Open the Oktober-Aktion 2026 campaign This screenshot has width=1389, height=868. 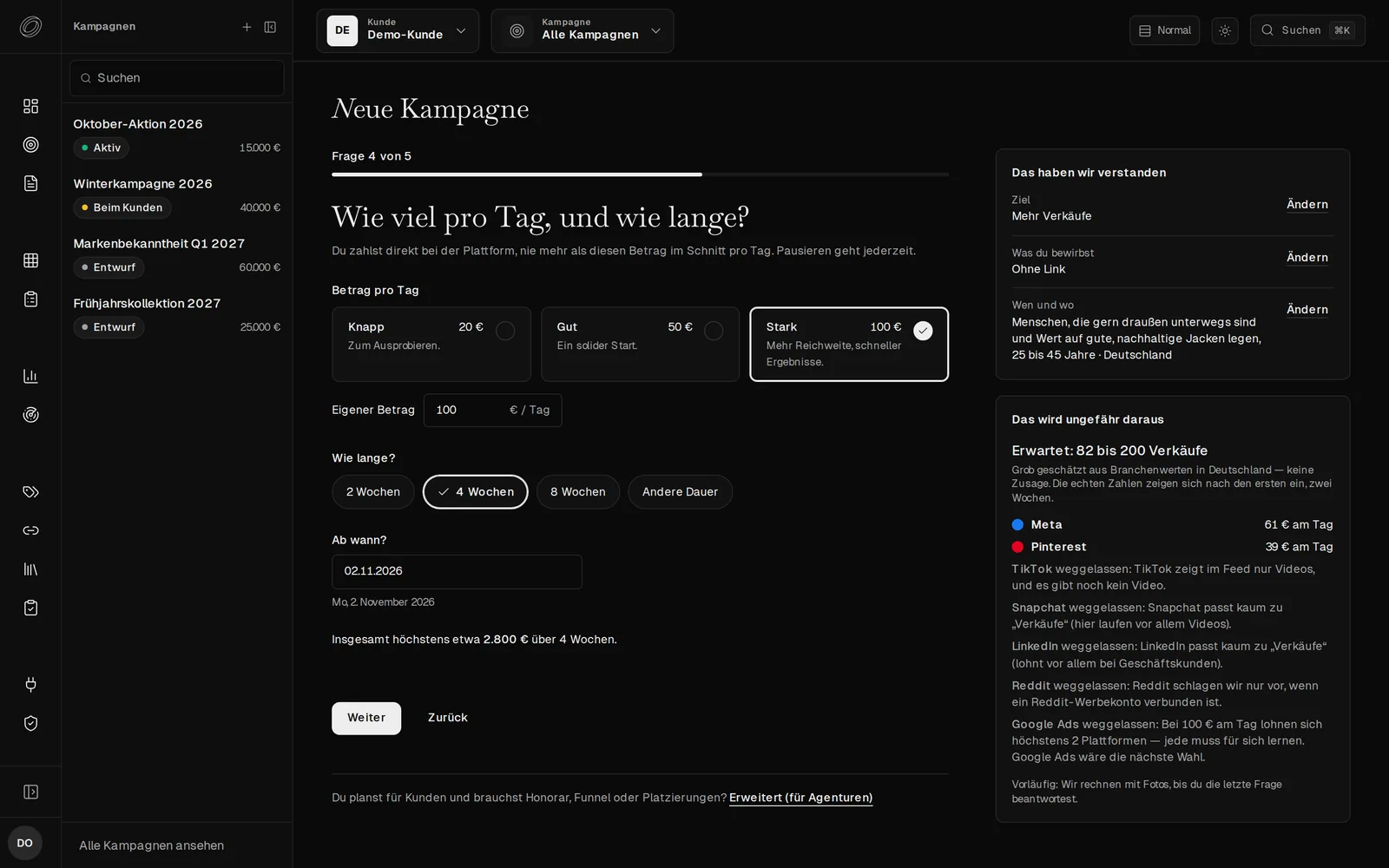click(177, 136)
